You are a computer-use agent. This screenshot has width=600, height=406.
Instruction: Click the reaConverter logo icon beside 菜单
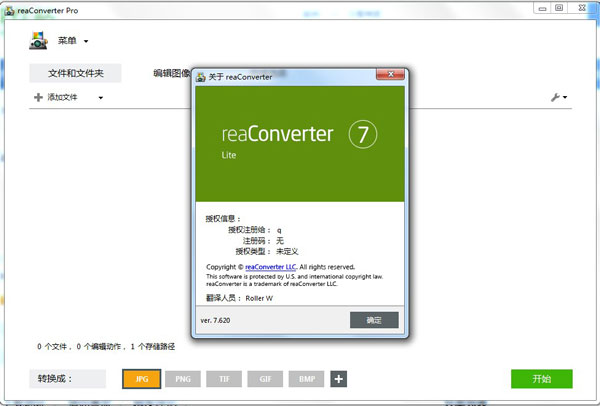tap(38, 40)
